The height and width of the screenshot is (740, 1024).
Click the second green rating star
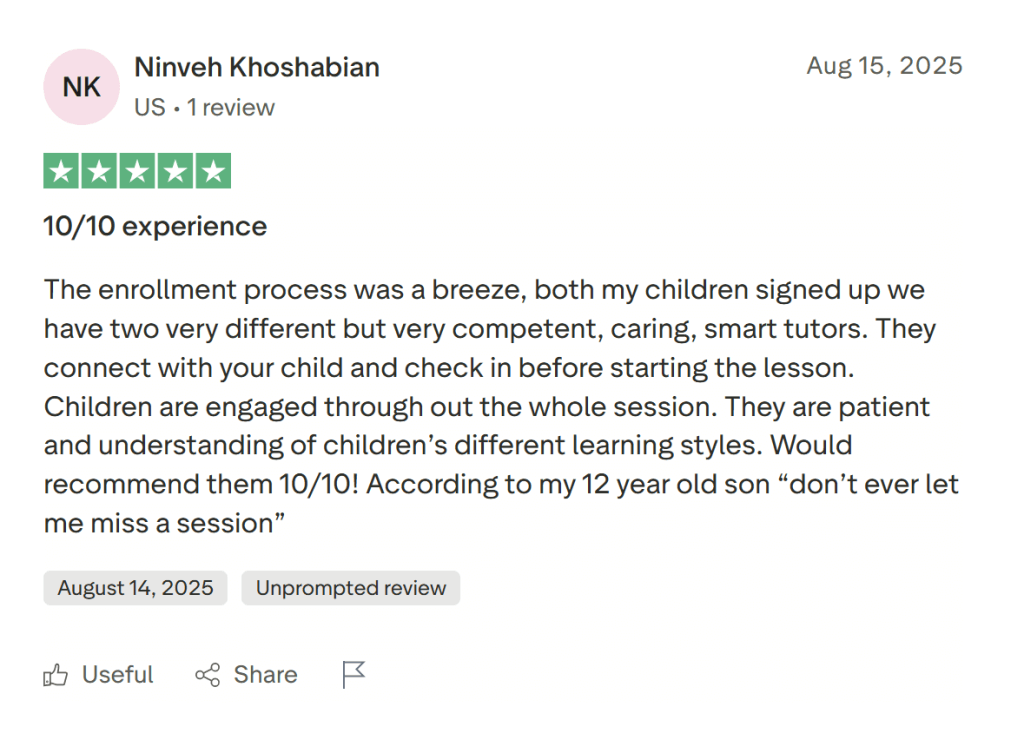100,171
